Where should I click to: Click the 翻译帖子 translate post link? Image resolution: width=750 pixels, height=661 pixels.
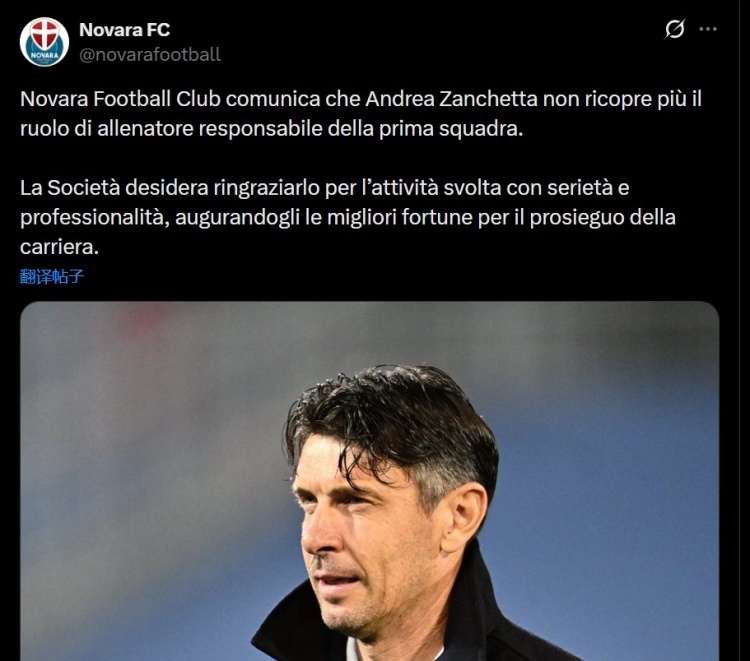[52, 276]
